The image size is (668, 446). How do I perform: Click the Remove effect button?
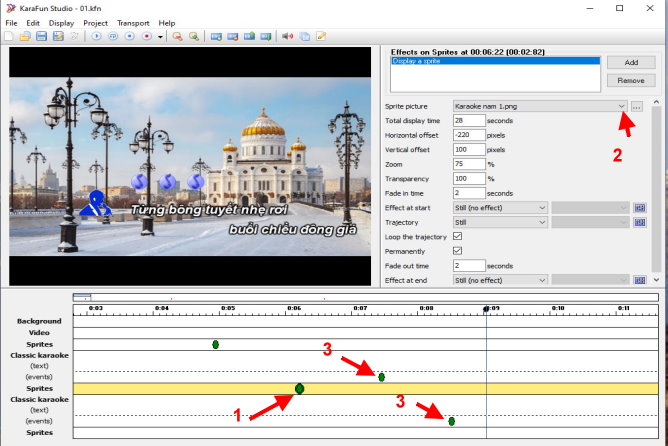[631, 79]
